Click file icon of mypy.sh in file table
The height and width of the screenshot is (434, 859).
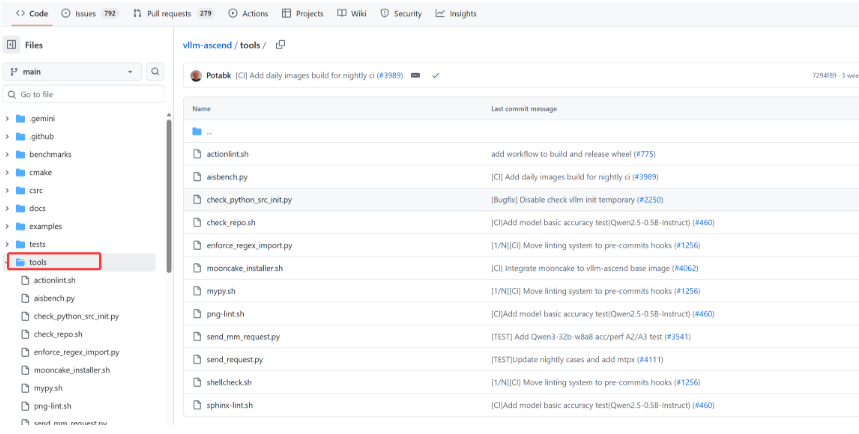coord(198,291)
